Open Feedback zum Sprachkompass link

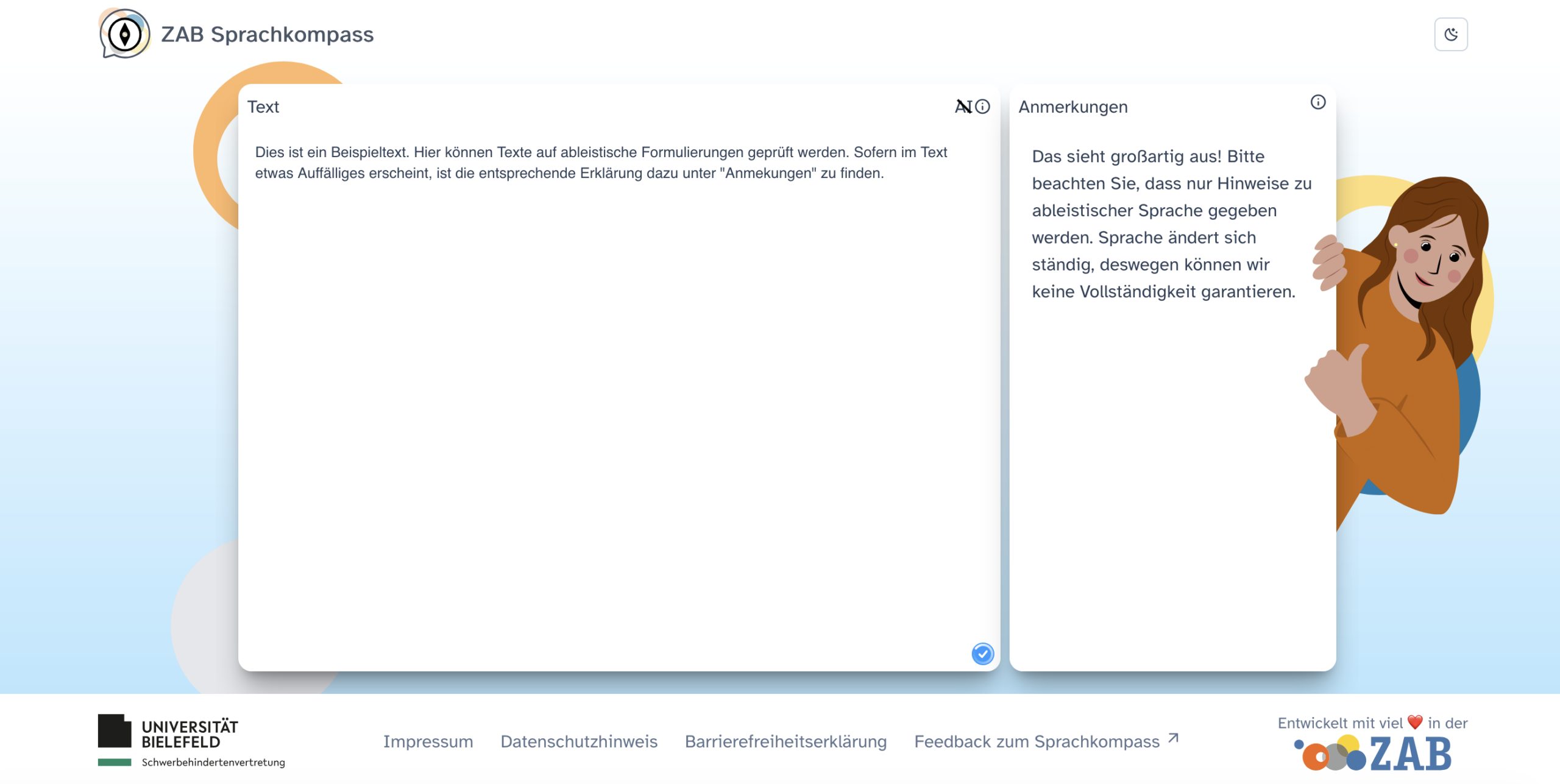[x=1036, y=741]
